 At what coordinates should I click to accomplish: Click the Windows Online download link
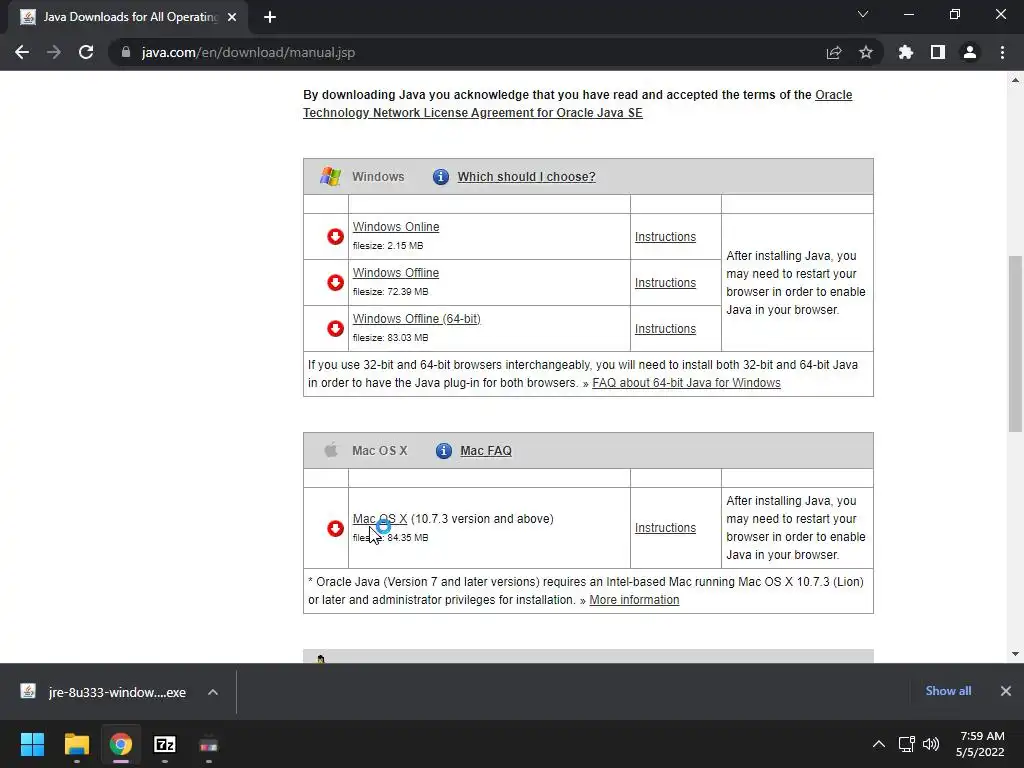396,227
